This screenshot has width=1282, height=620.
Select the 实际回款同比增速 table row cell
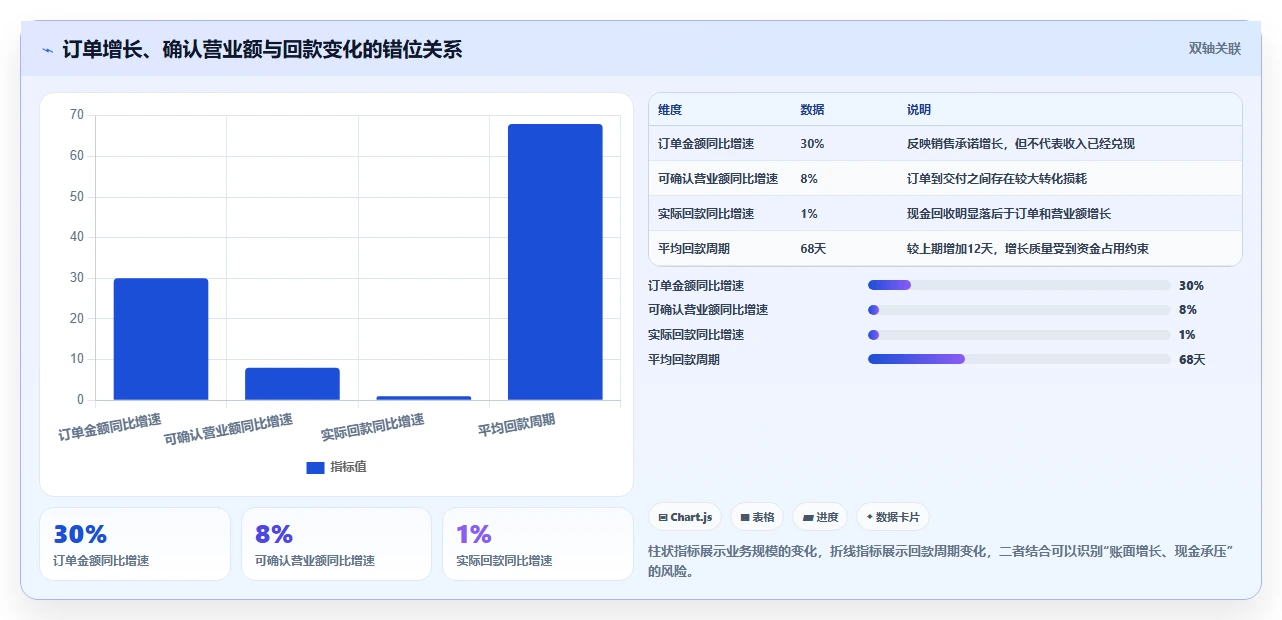[x=706, y=214]
